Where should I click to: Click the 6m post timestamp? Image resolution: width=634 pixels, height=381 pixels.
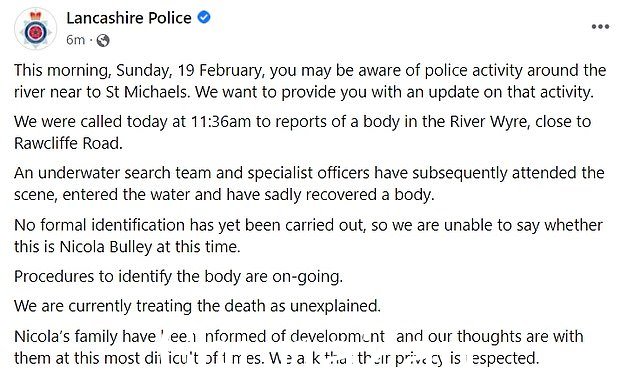coord(76,40)
